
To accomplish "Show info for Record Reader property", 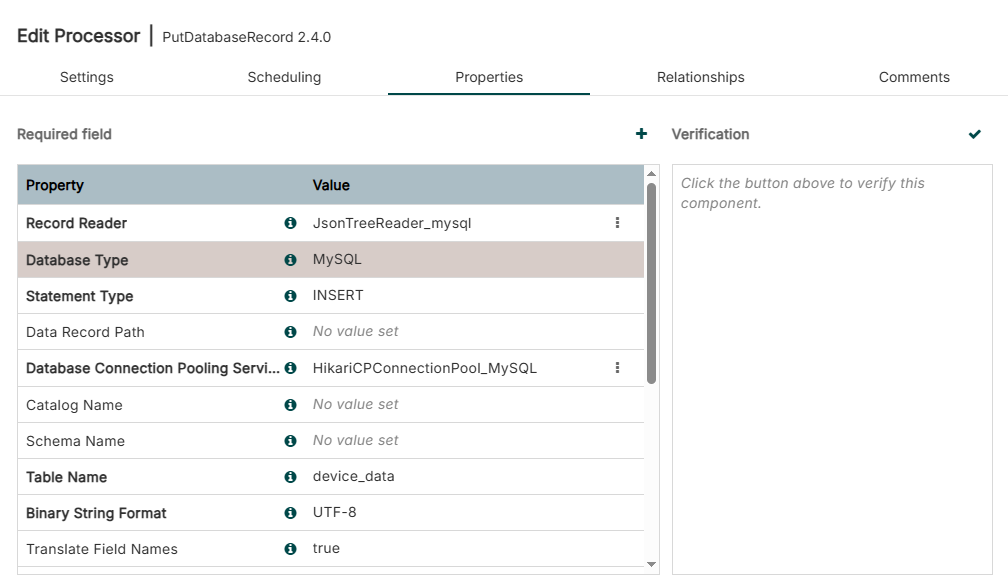I will [x=290, y=223].
